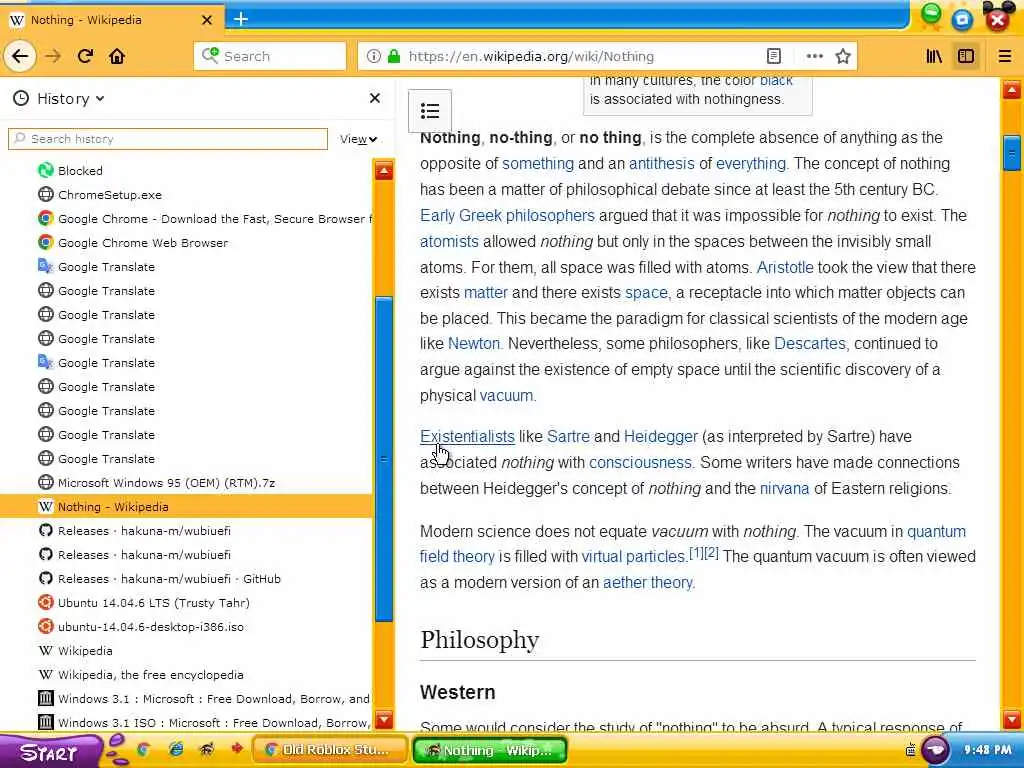Launch Internet Explorer from quick launch
The image size is (1024, 768).
click(x=176, y=750)
